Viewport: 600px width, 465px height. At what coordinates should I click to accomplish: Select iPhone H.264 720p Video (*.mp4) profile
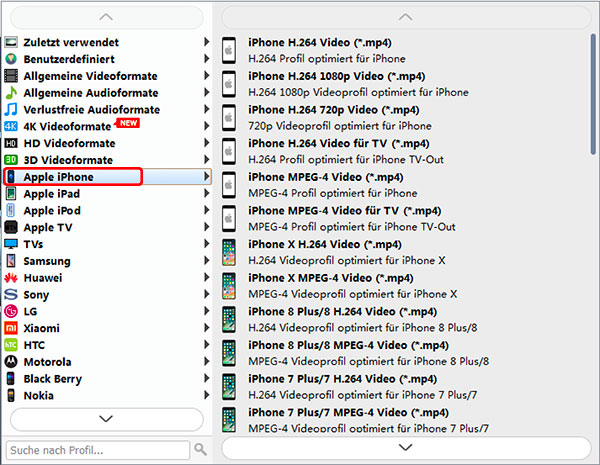click(405, 117)
